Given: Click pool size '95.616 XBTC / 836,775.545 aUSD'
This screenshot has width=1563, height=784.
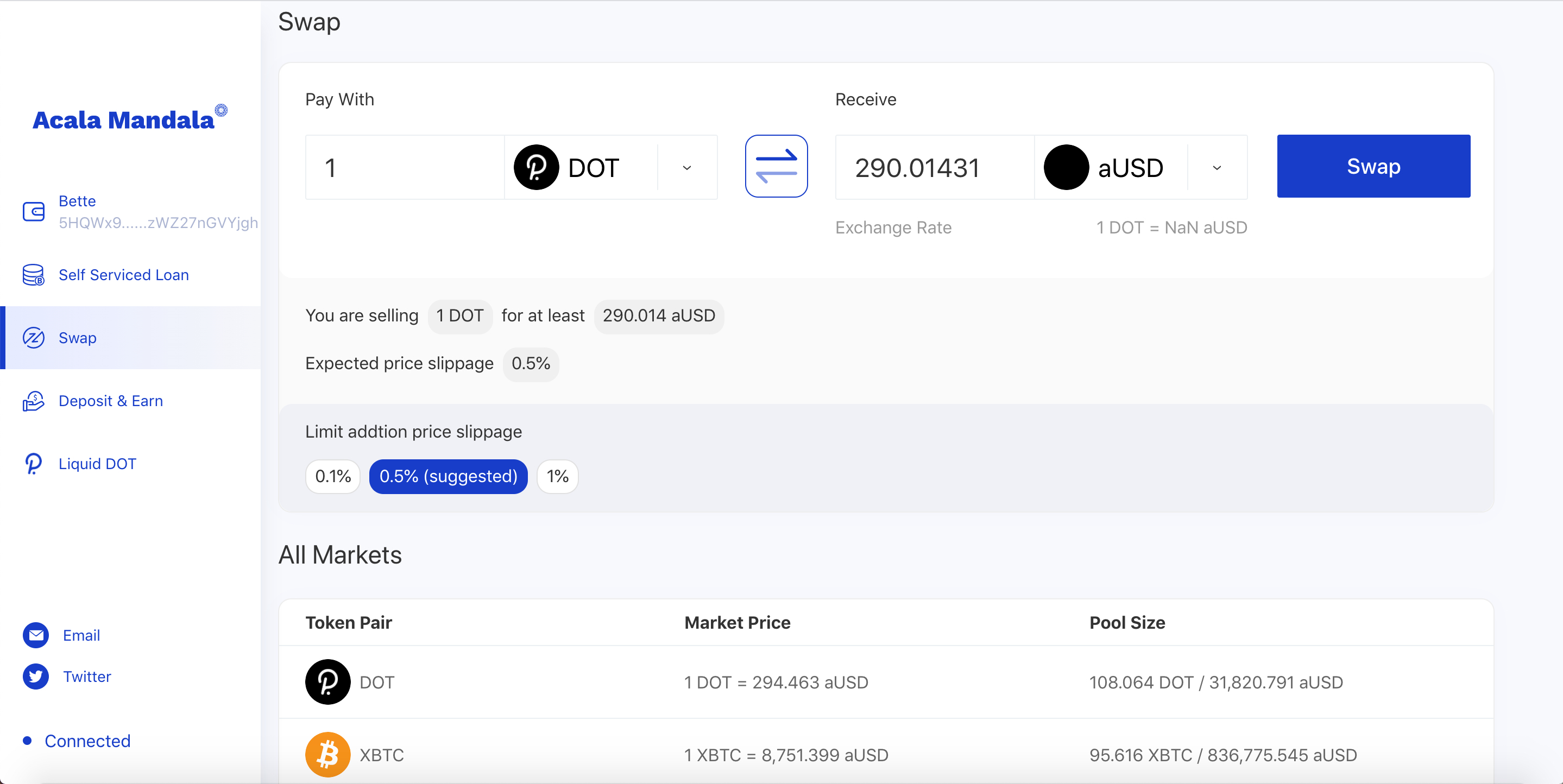Looking at the screenshot, I should point(1223,755).
